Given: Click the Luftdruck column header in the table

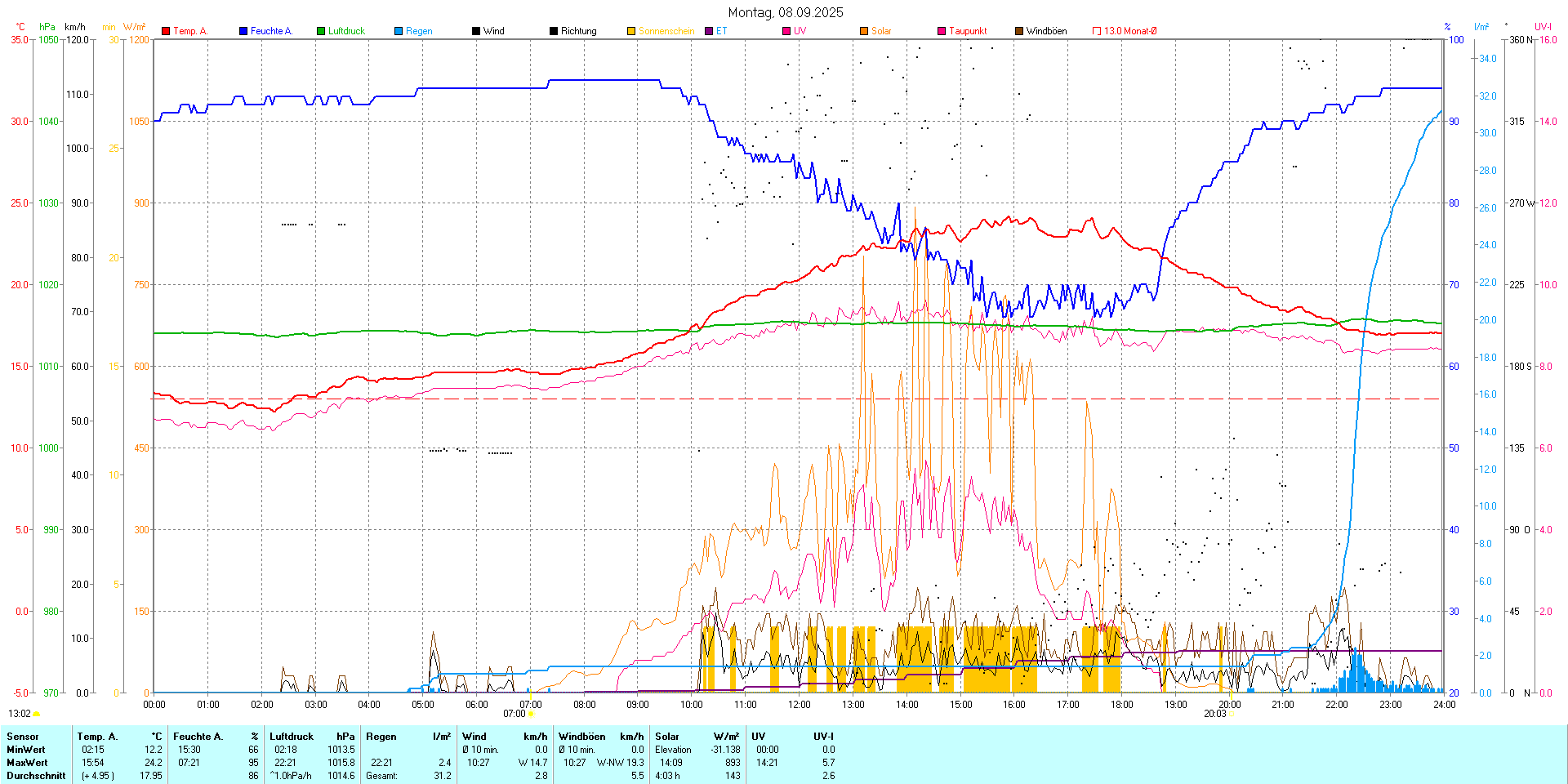Looking at the screenshot, I should coord(292,737).
